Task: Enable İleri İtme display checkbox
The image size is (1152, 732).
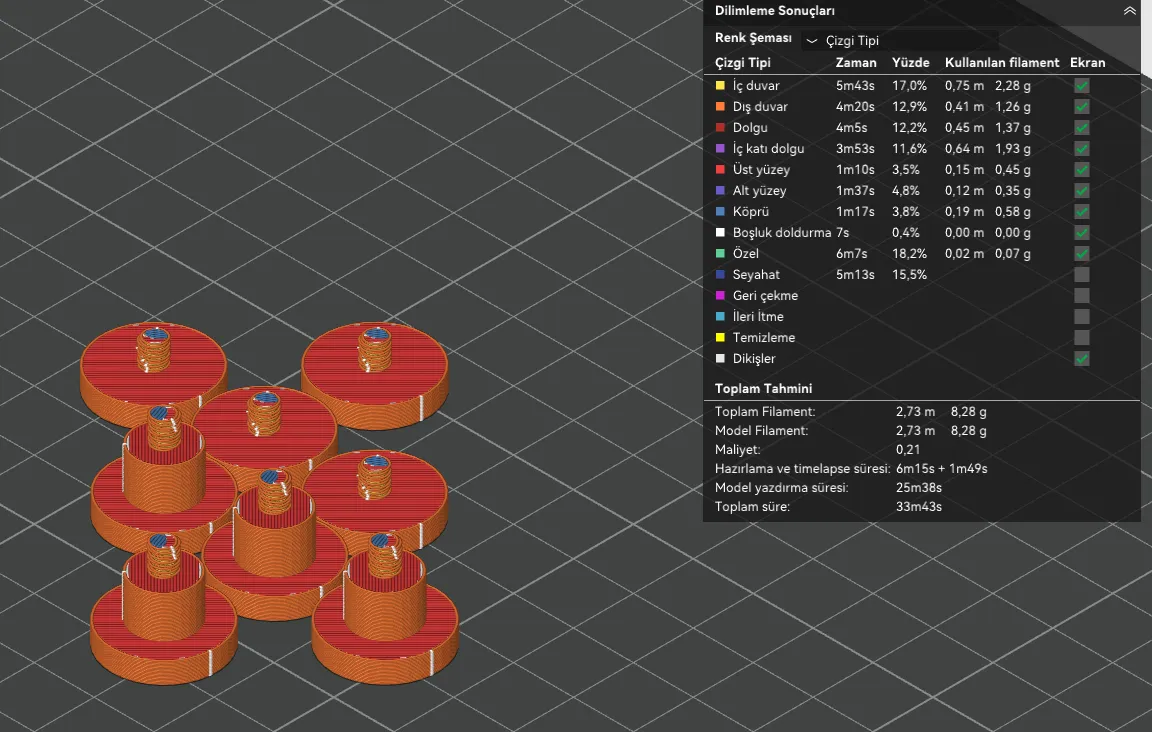Action: pyautogui.click(x=1081, y=317)
